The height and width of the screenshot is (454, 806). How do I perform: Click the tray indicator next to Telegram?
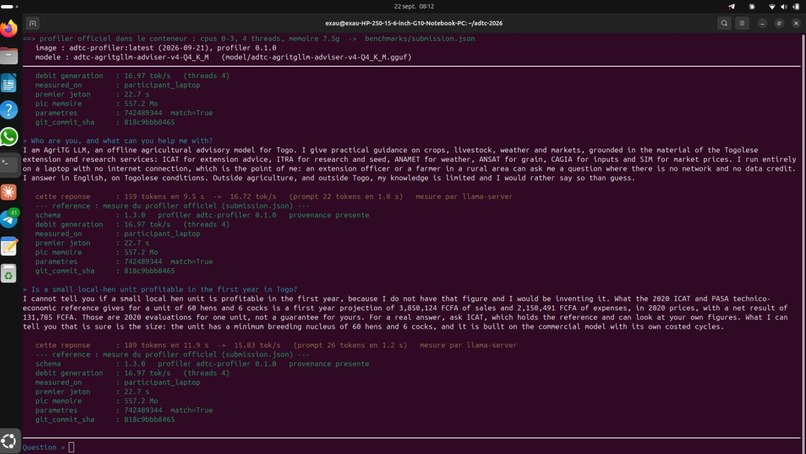tap(752, 7)
